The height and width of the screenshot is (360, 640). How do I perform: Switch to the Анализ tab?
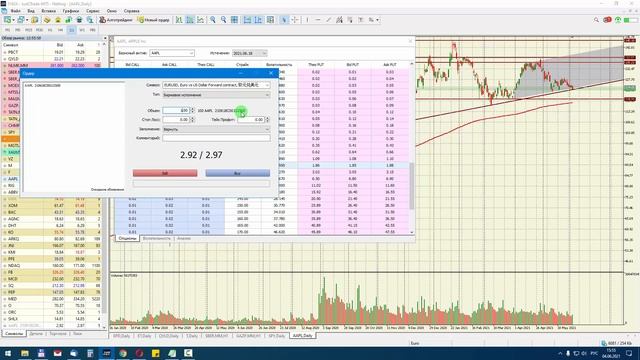pyautogui.click(x=184, y=238)
